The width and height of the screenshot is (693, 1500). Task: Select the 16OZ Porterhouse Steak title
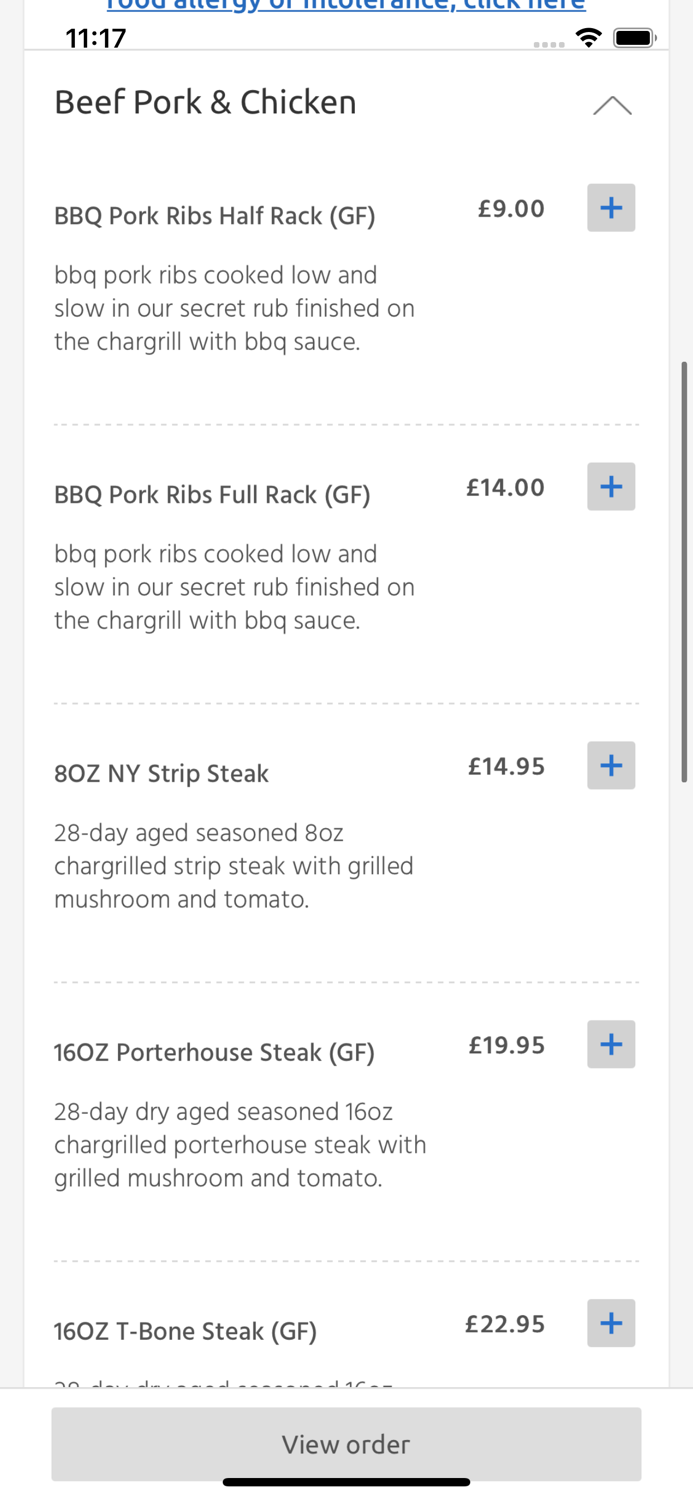[214, 1053]
